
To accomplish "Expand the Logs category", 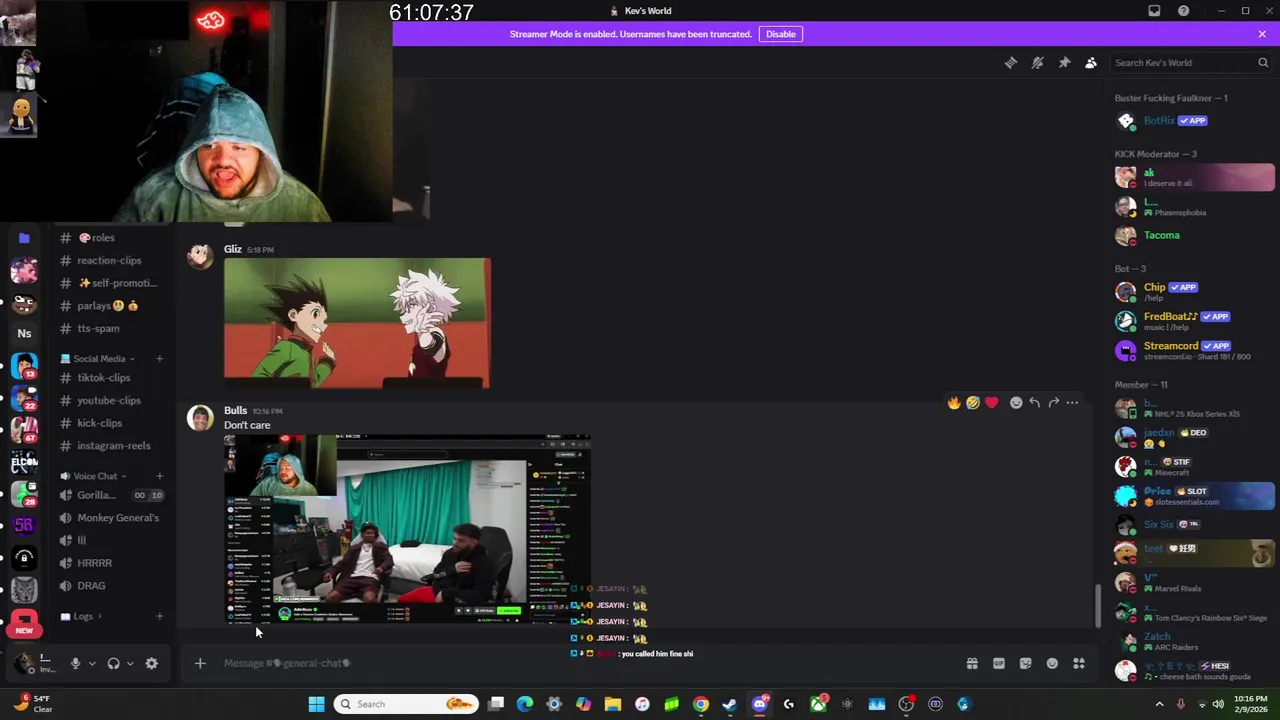I will (83, 616).
